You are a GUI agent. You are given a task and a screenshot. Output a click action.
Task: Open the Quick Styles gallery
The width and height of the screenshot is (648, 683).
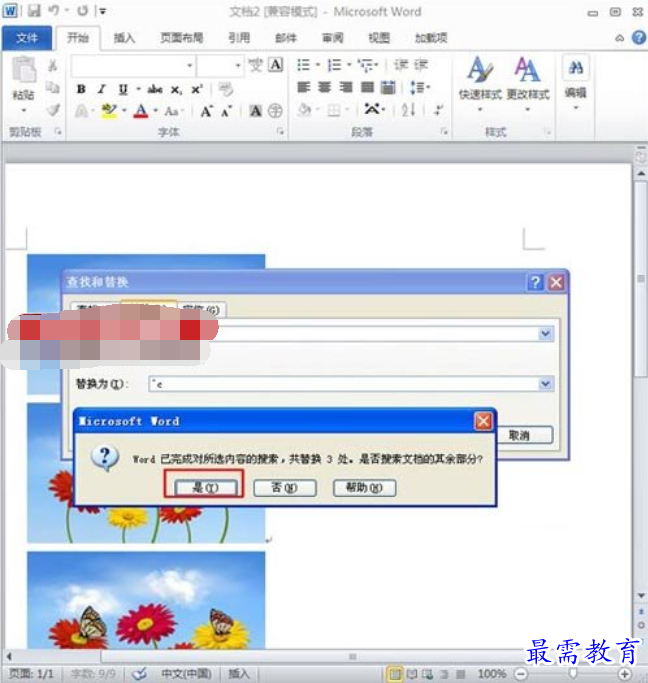480,83
